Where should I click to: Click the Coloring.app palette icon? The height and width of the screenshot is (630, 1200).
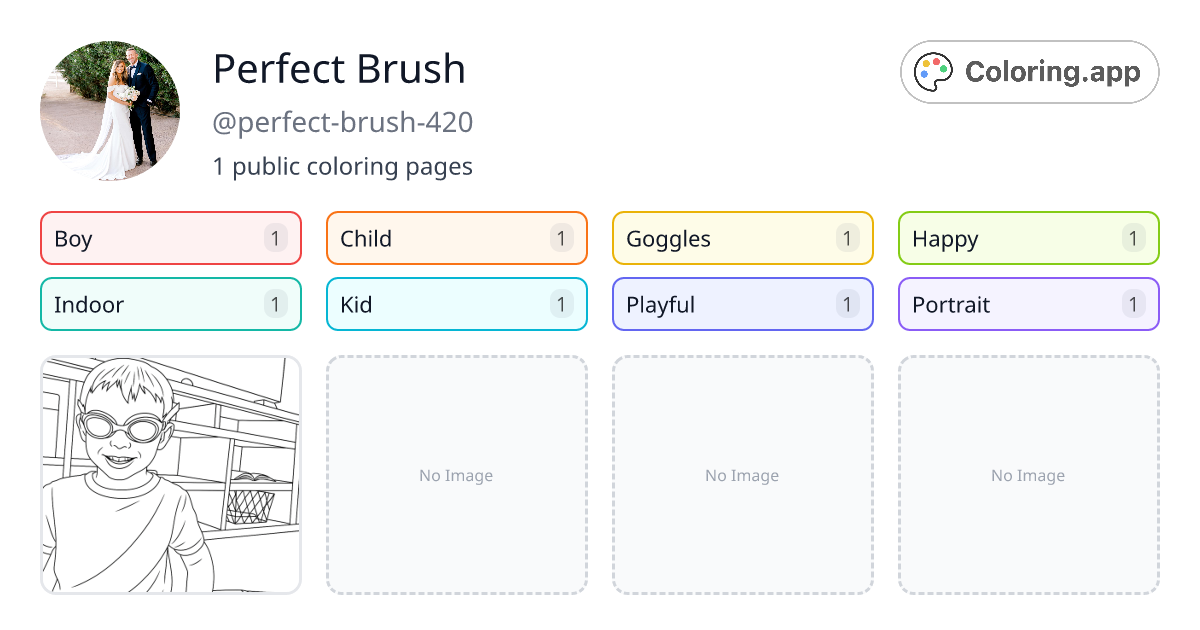933,71
